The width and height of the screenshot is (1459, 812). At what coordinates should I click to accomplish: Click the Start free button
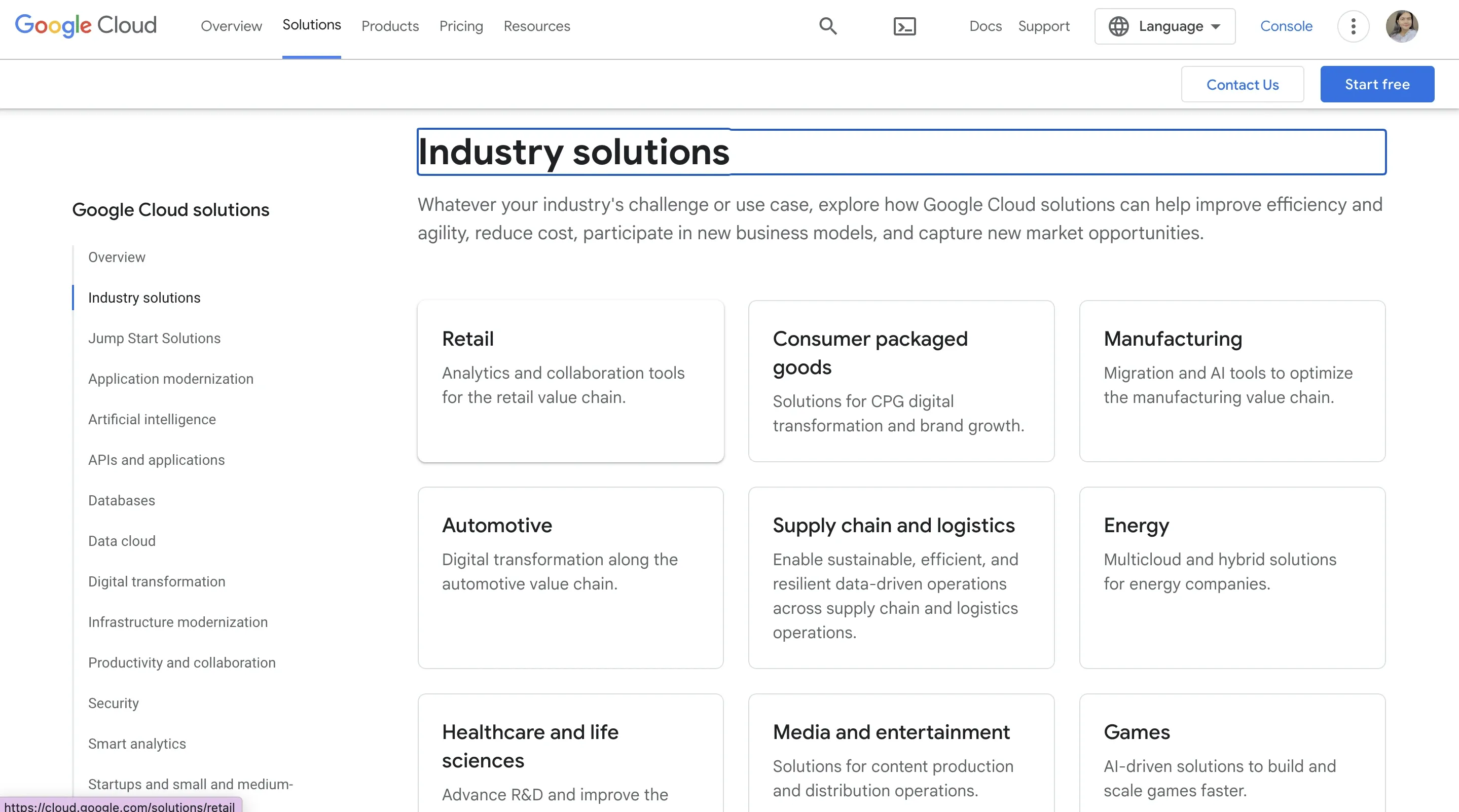click(x=1377, y=84)
